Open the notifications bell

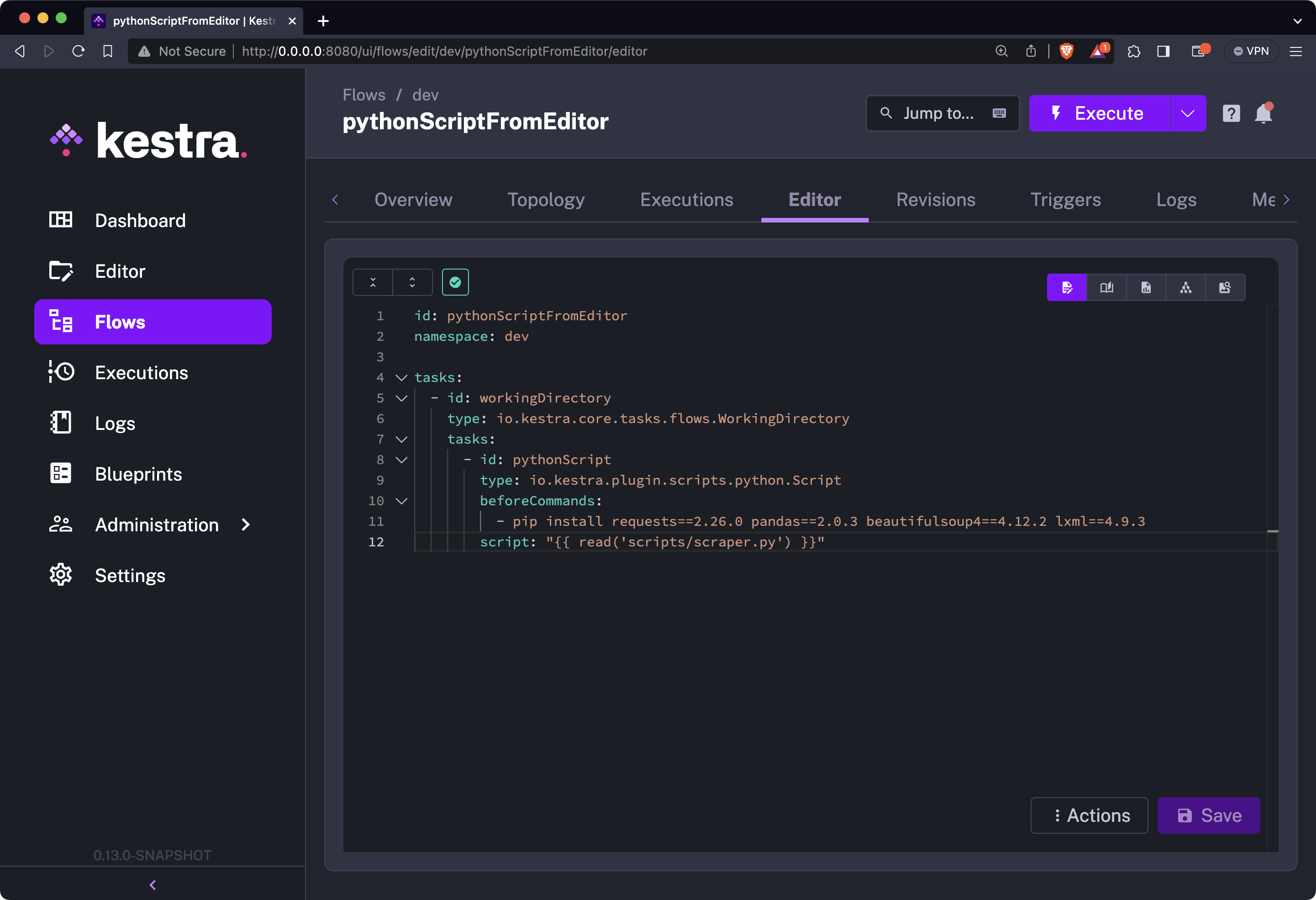click(x=1263, y=113)
